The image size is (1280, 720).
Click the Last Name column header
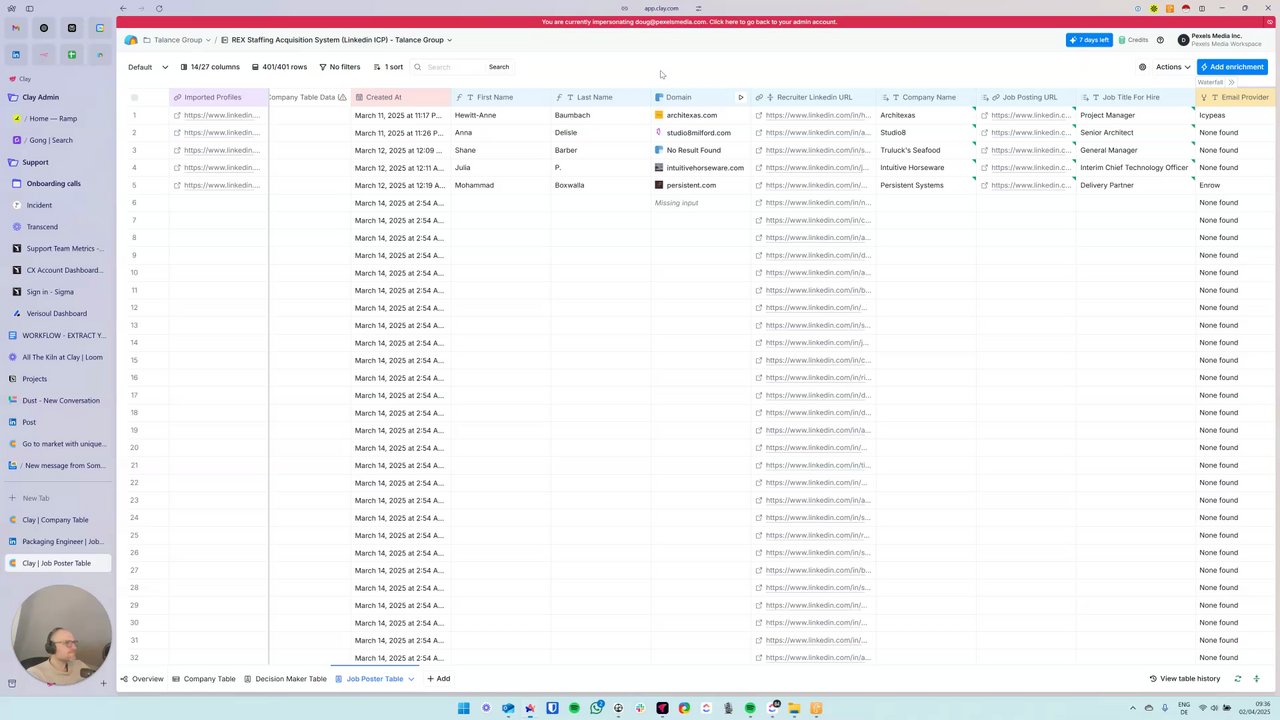(601, 97)
